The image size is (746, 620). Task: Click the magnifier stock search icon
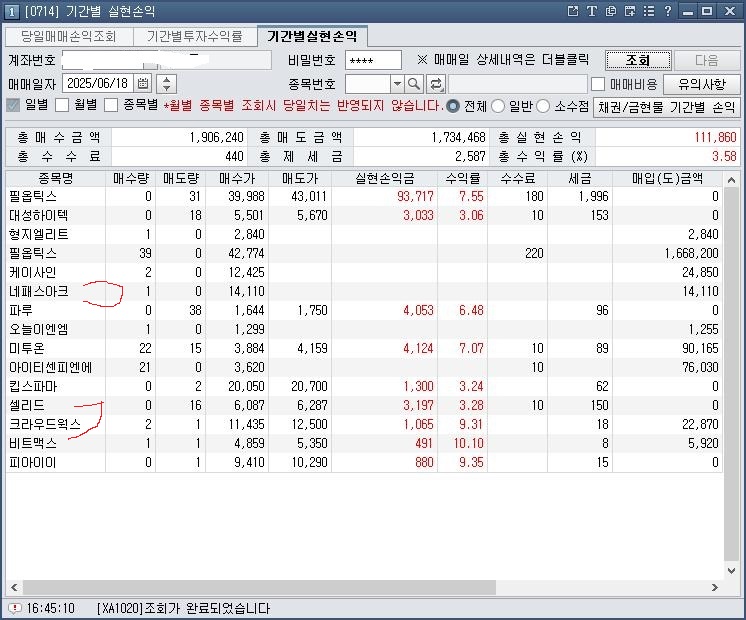click(x=414, y=84)
